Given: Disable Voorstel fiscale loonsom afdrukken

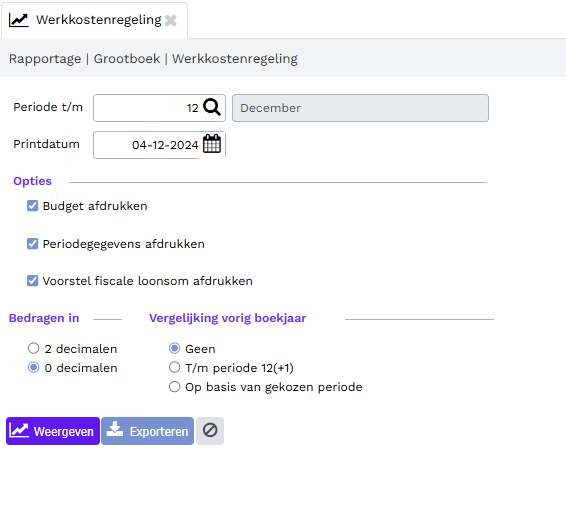Looking at the screenshot, I should [32, 281].
